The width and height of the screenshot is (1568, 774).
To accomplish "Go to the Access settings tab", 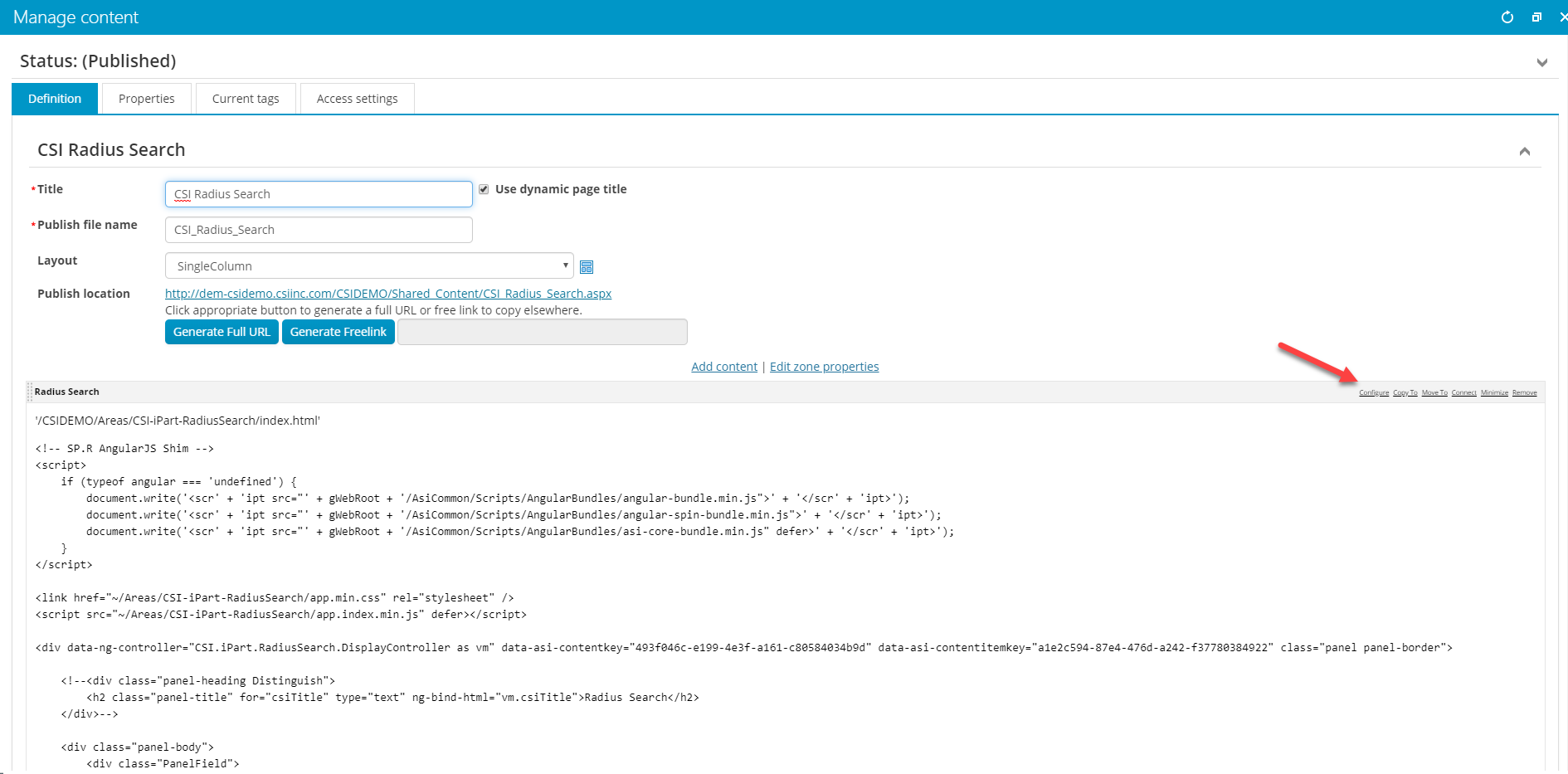I will (x=357, y=99).
